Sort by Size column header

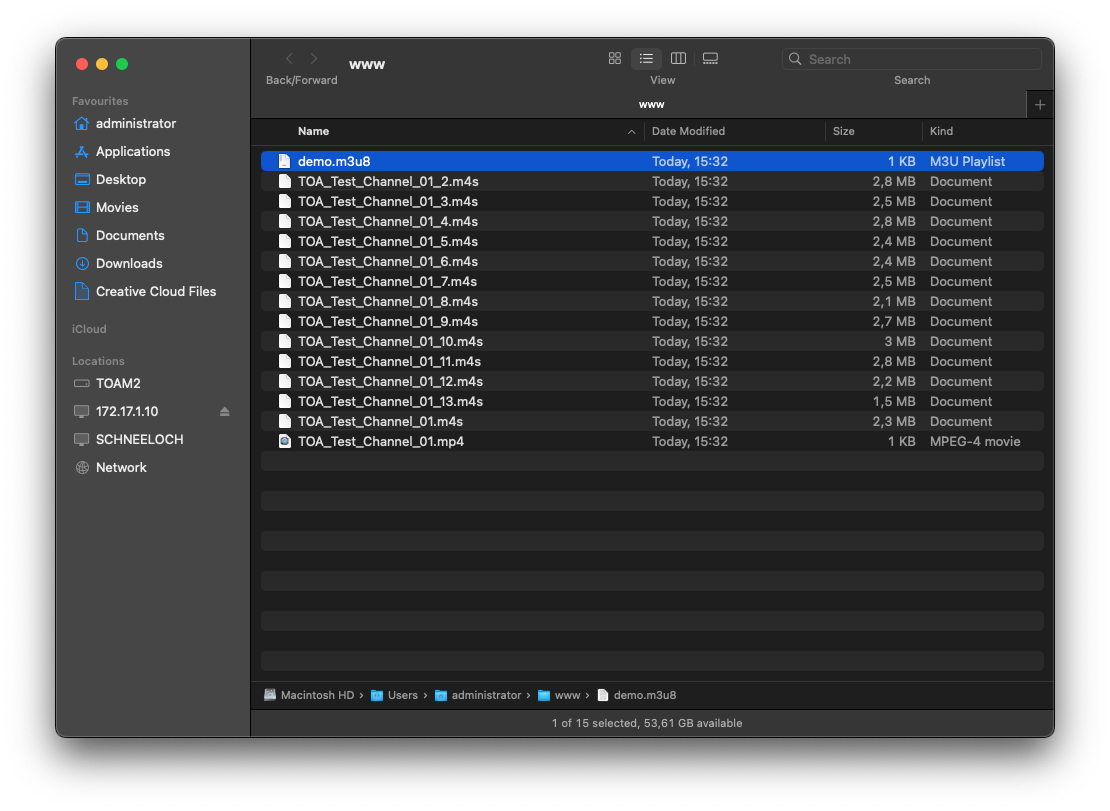click(x=843, y=132)
